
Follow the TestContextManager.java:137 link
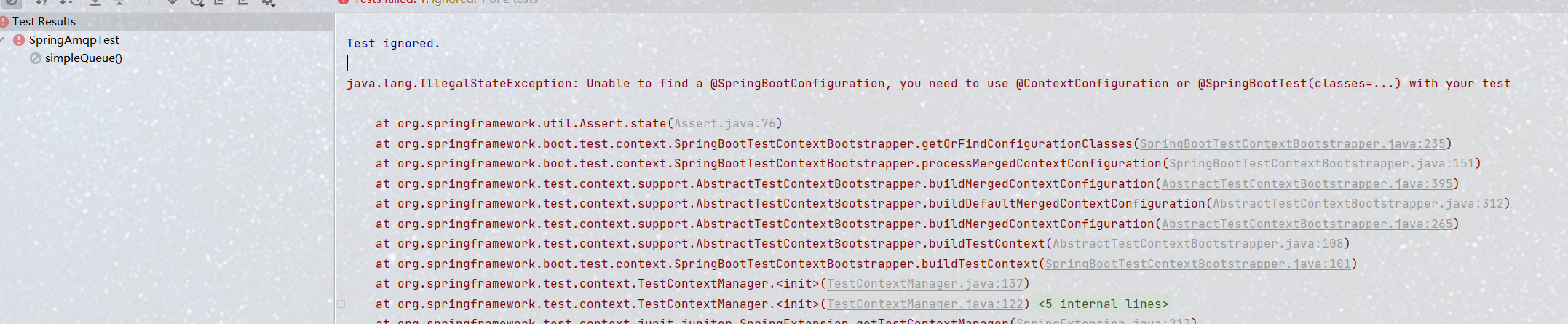click(x=924, y=284)
